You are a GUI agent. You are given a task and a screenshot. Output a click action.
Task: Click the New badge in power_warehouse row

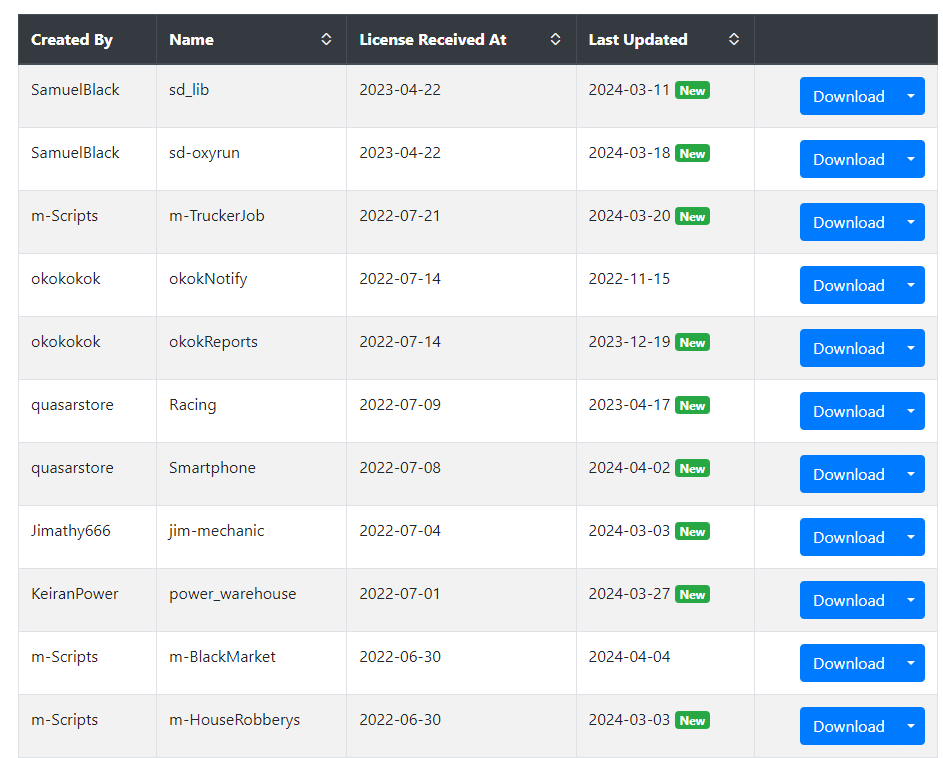[692, 594]
